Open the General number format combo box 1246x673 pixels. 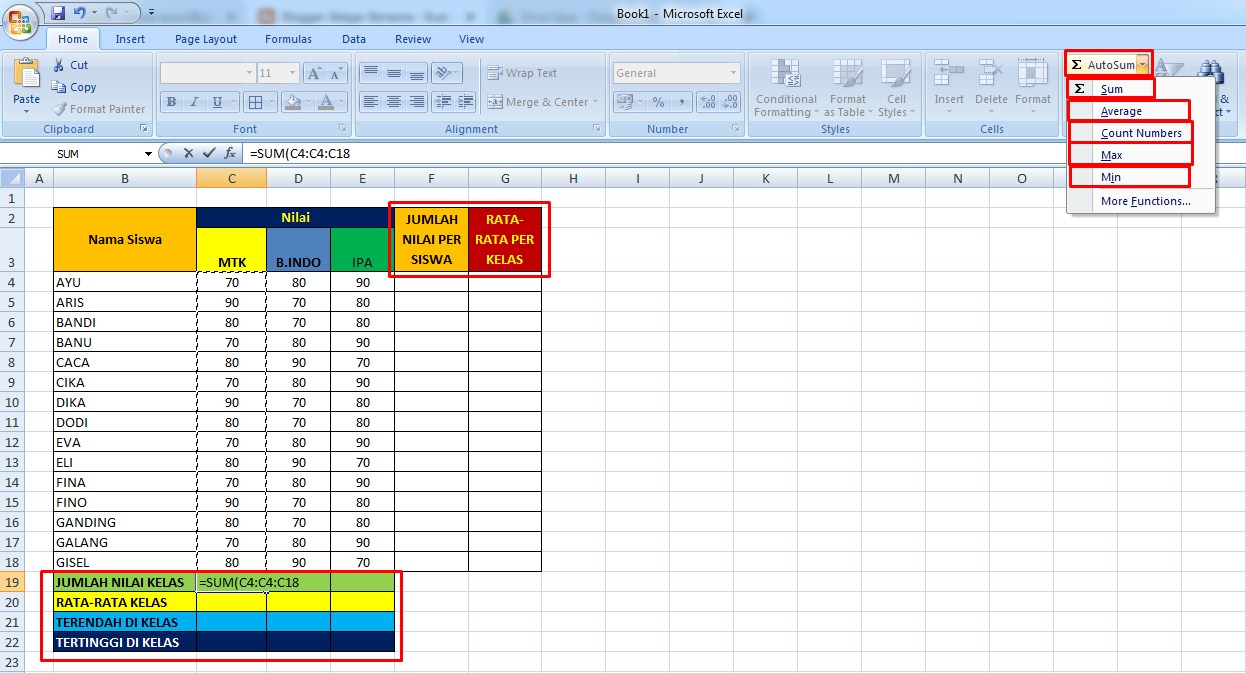coord(676,72)
